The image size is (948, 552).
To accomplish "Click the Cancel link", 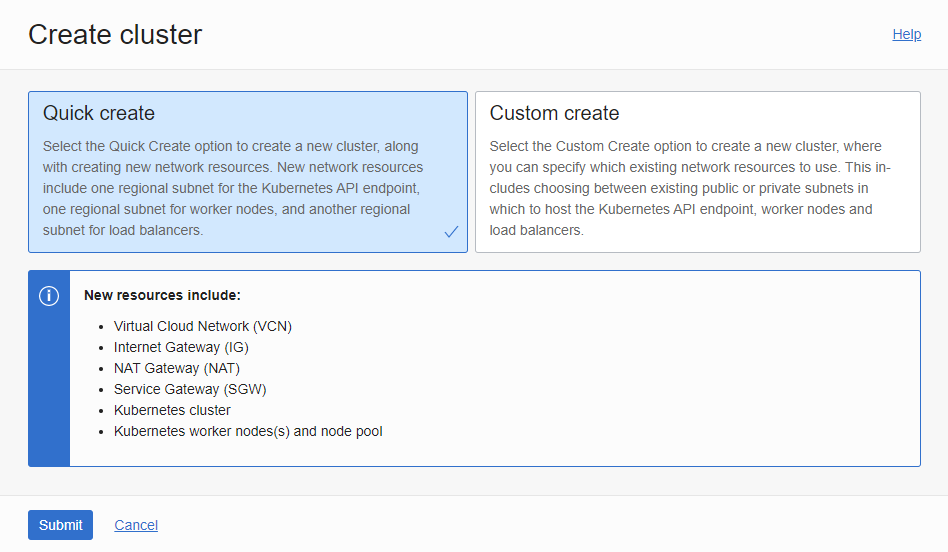I will [x=136, y=525].
